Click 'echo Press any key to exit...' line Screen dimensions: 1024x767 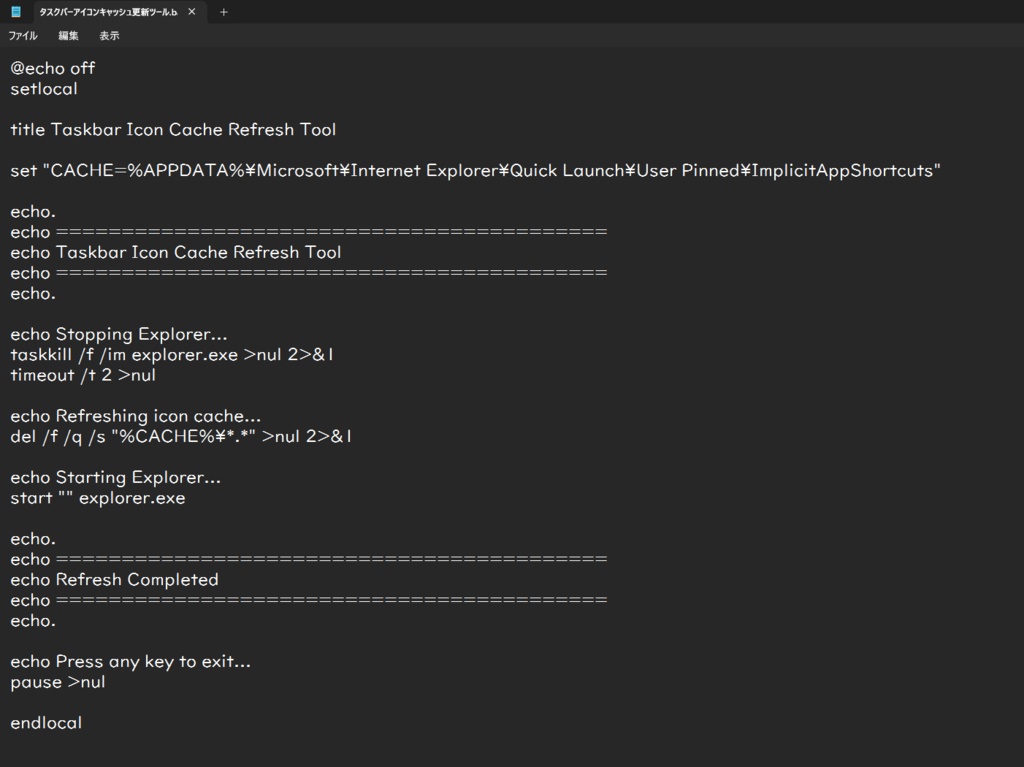(x=131, y=662)
